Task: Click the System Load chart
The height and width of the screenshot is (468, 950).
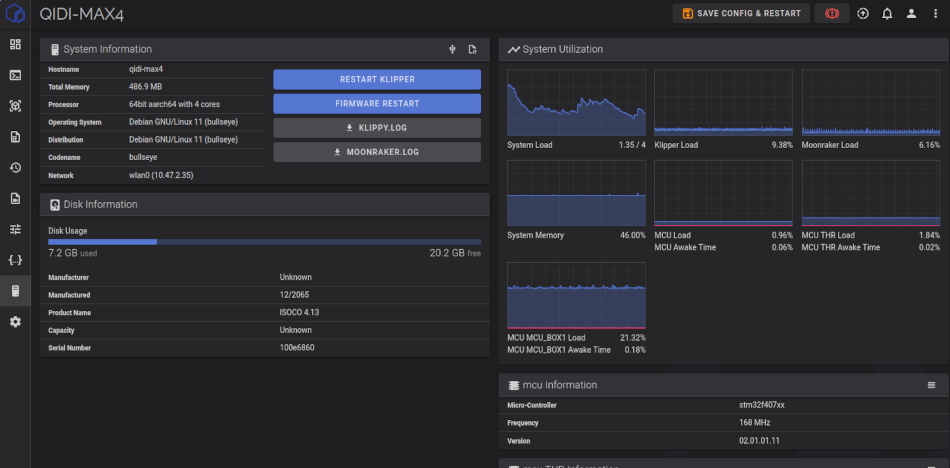Action: click(576, 102)
